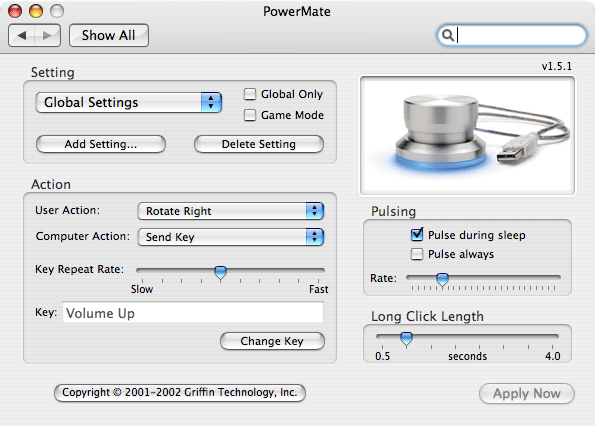Click the Add Setting... button

(101, 144)
